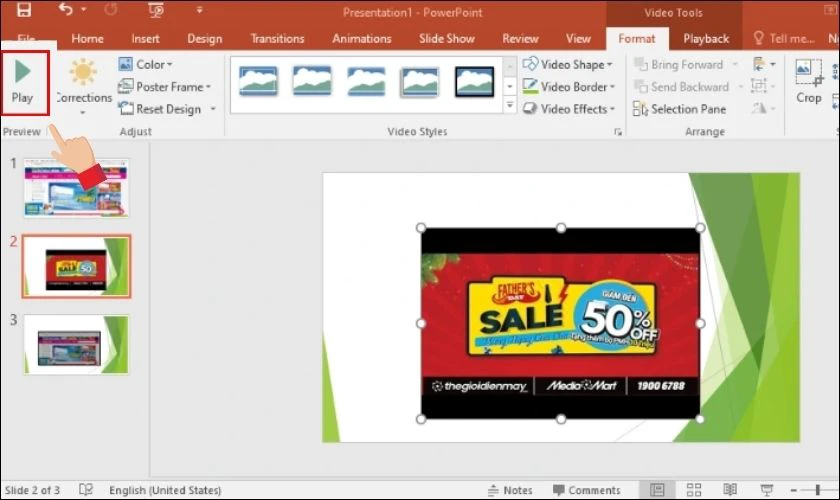The width and height of the screenshot is (840, 500).
Task: Apply the second video style thumbnail
Action: pos(312,81)
